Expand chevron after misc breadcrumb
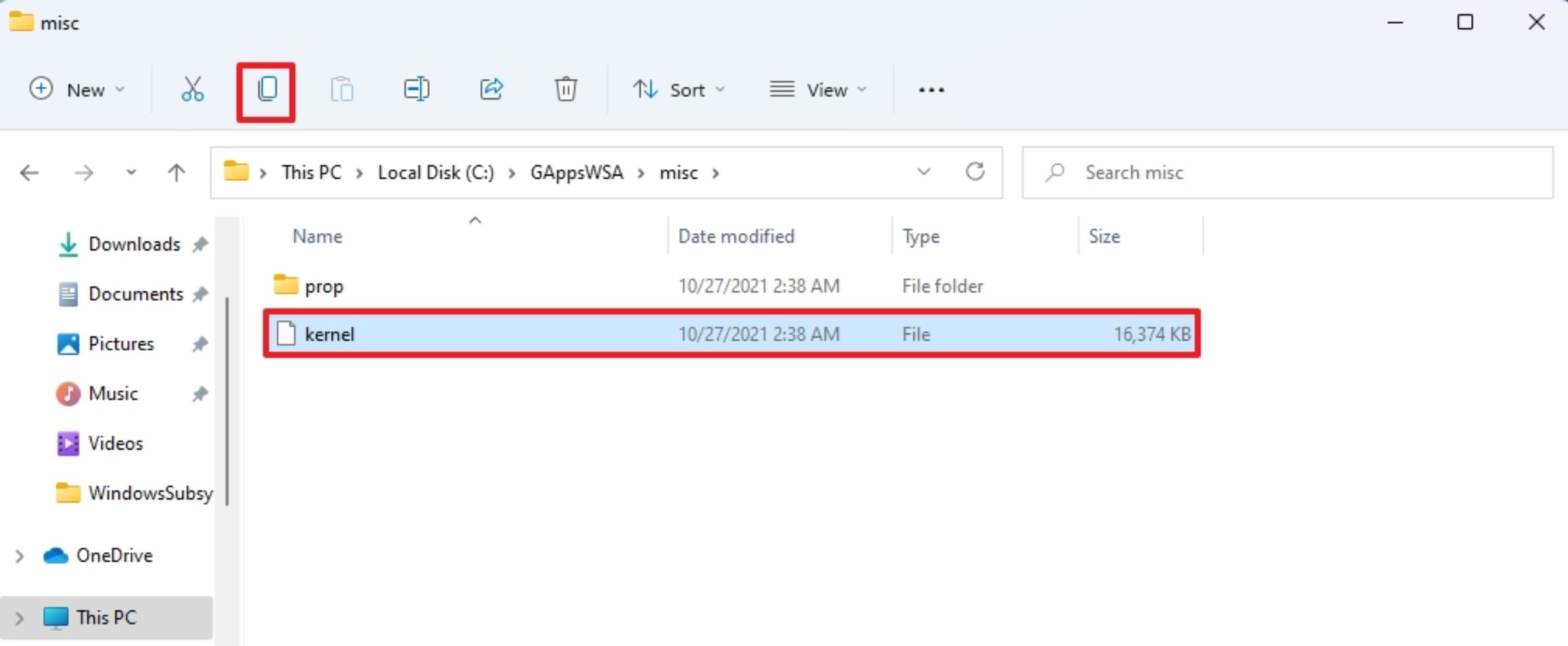 (715, 173)
